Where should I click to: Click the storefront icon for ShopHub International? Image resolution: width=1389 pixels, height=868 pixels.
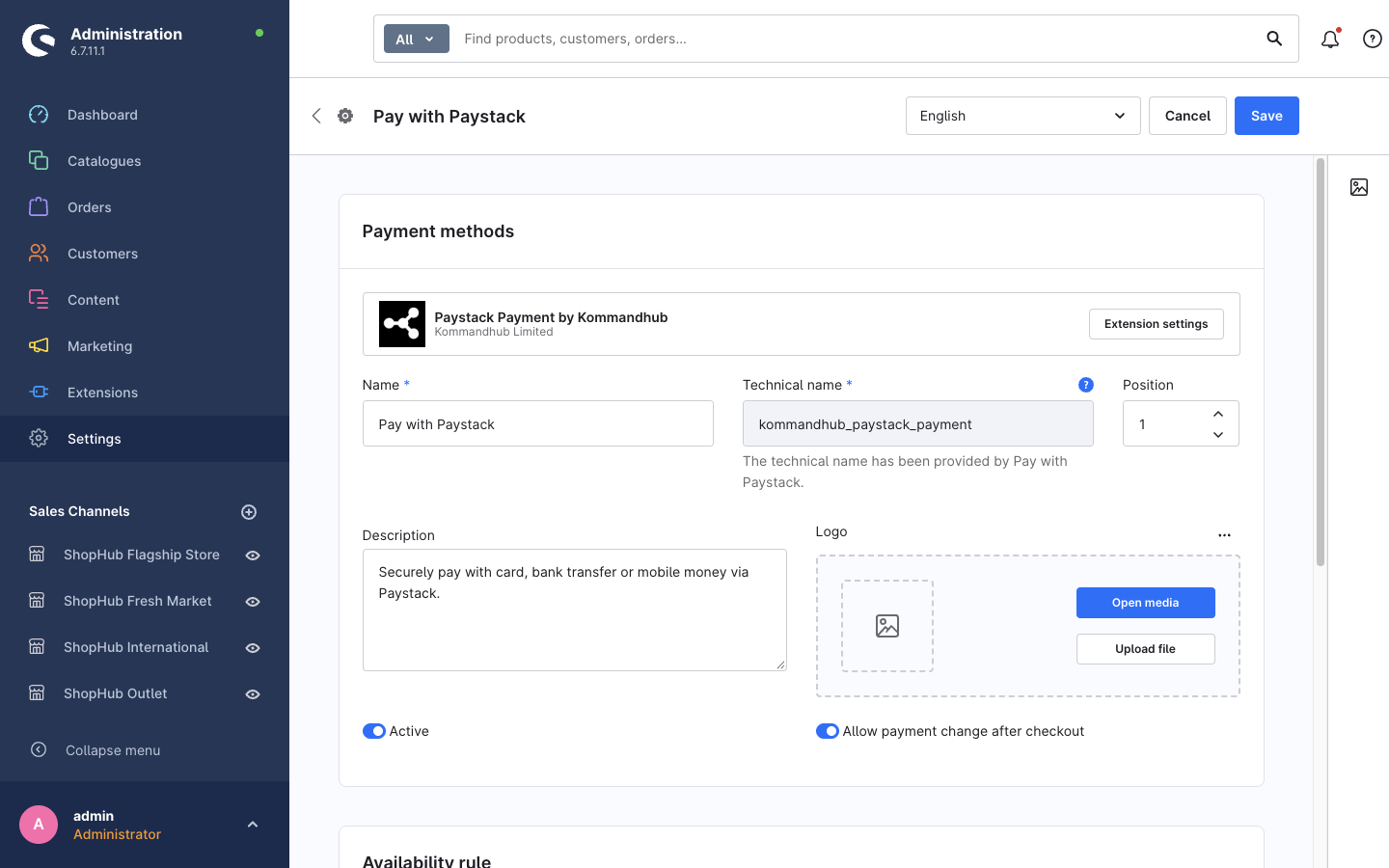coord(37,647)
